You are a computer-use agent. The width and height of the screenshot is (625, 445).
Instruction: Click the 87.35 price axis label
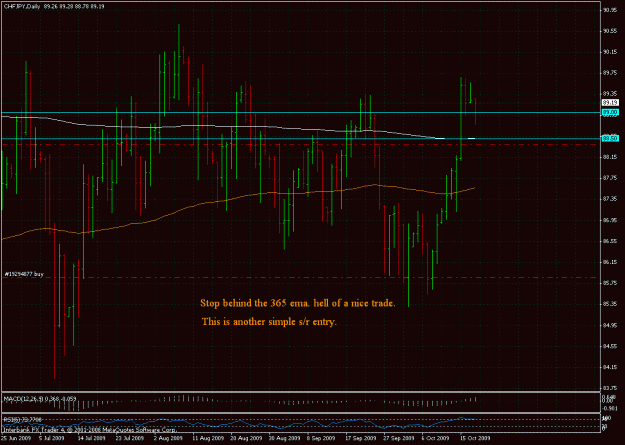[x=610, y=199]
